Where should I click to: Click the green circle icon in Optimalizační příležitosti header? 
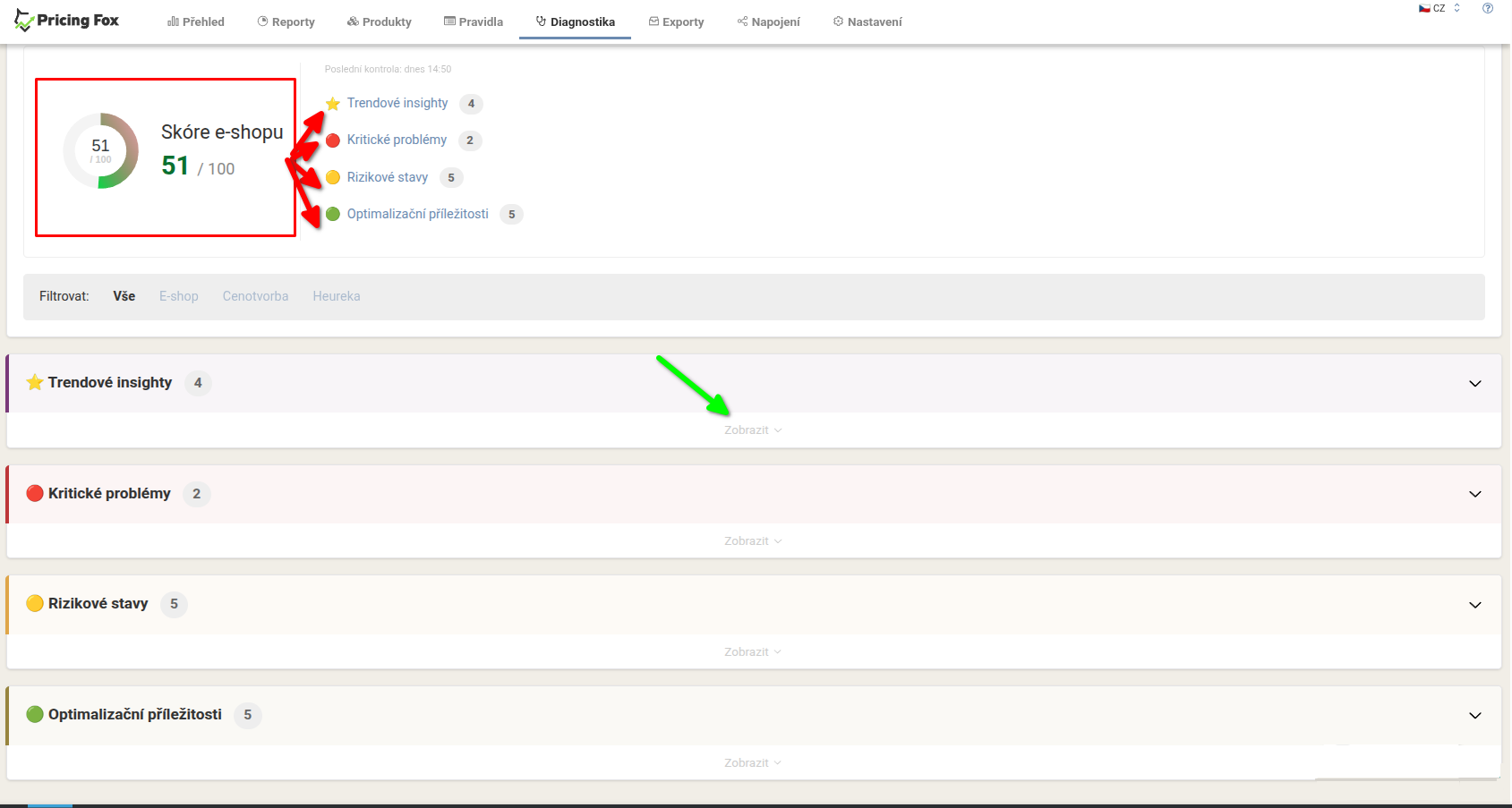click(35, 715)
